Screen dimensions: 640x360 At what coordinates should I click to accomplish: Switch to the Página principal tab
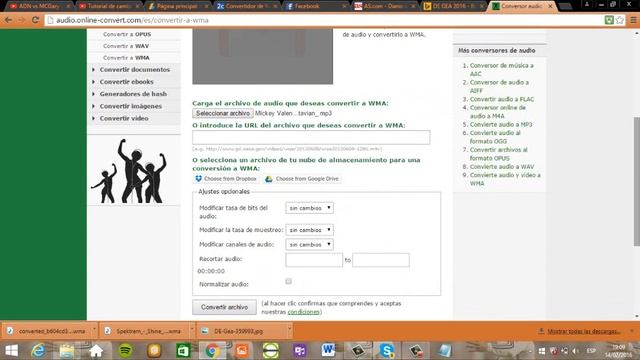[x=178, y=6]
